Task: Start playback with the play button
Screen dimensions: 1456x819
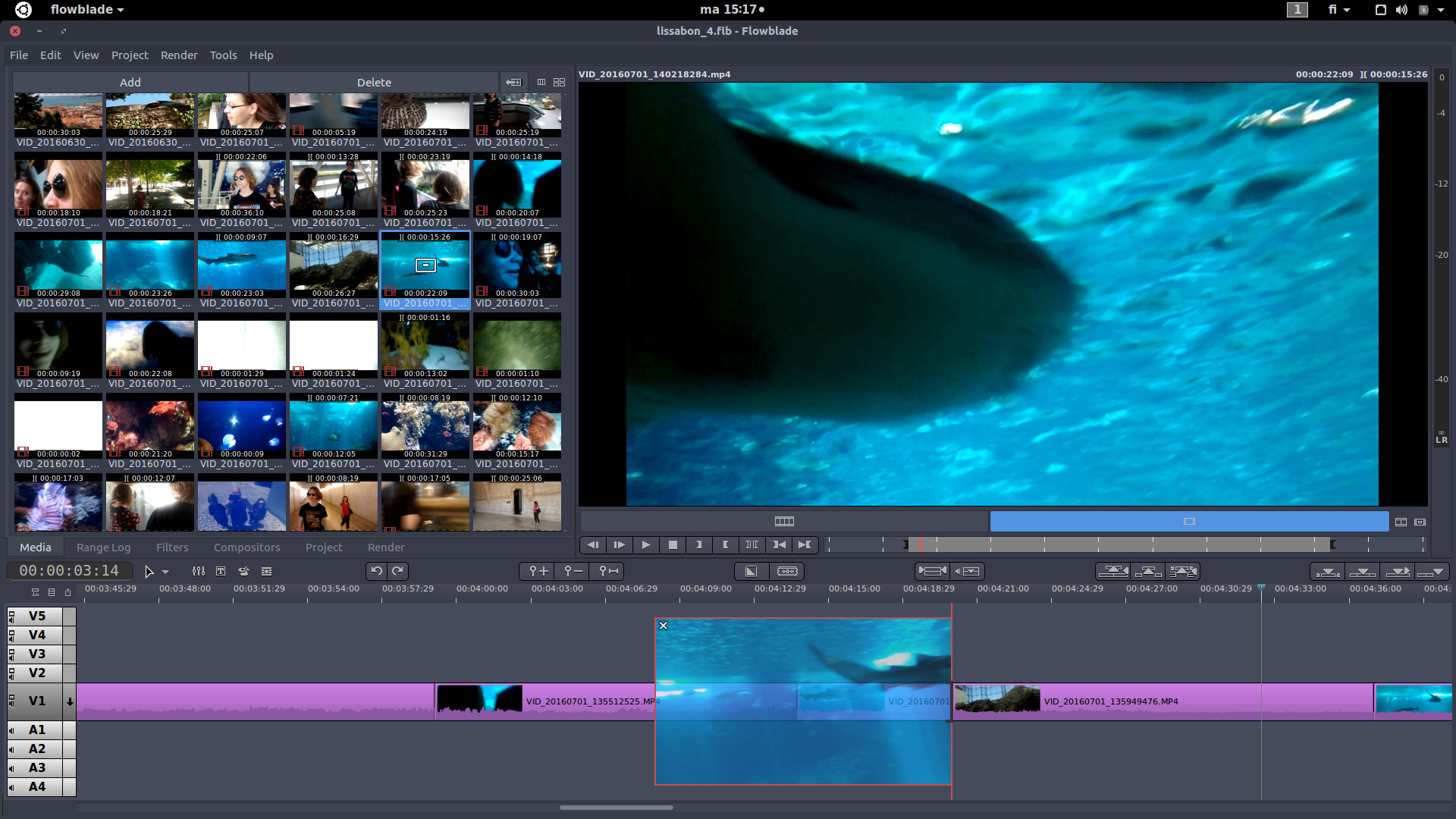Action: 646,544
